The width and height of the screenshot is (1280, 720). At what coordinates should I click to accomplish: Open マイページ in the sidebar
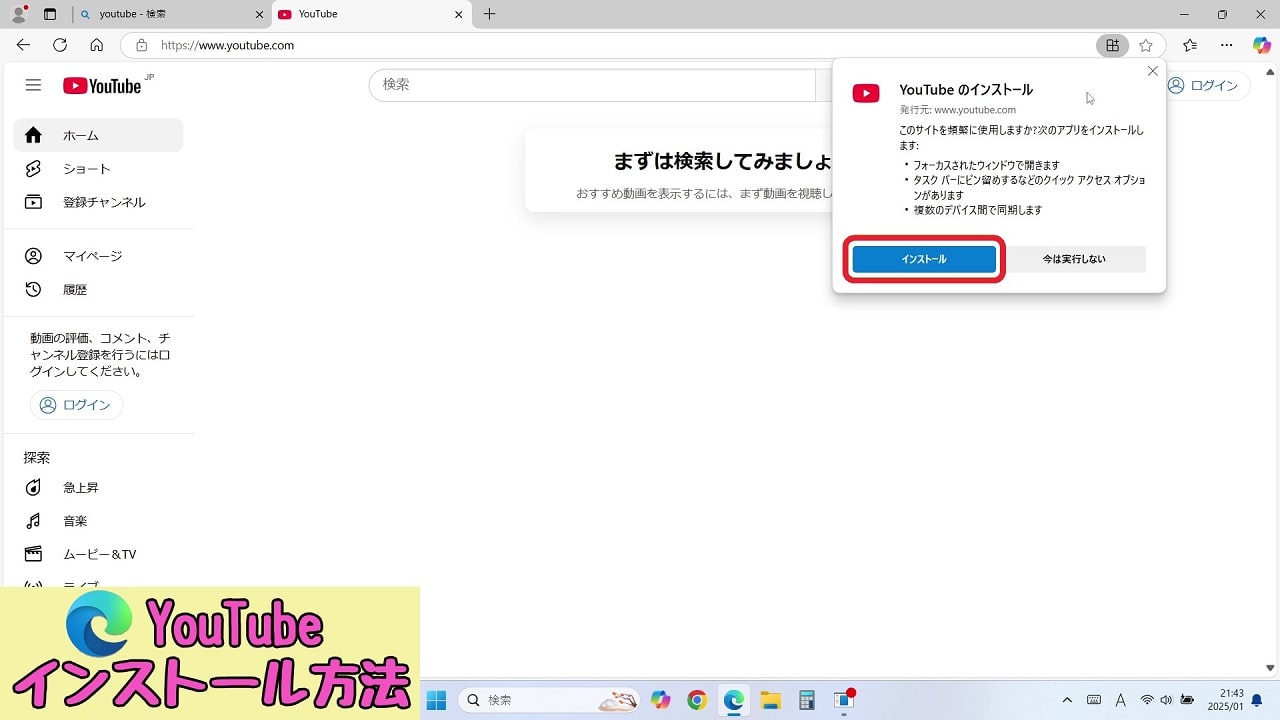tap(98, 256)
